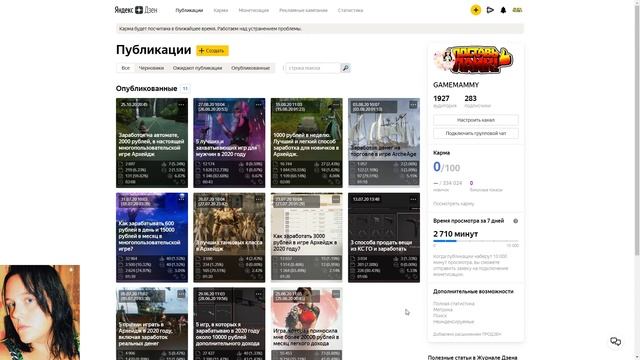Image resolution: width=640 pixels, height=360 pixels.
Task: Open Посмотреть карму link
Action: point(453,203)
